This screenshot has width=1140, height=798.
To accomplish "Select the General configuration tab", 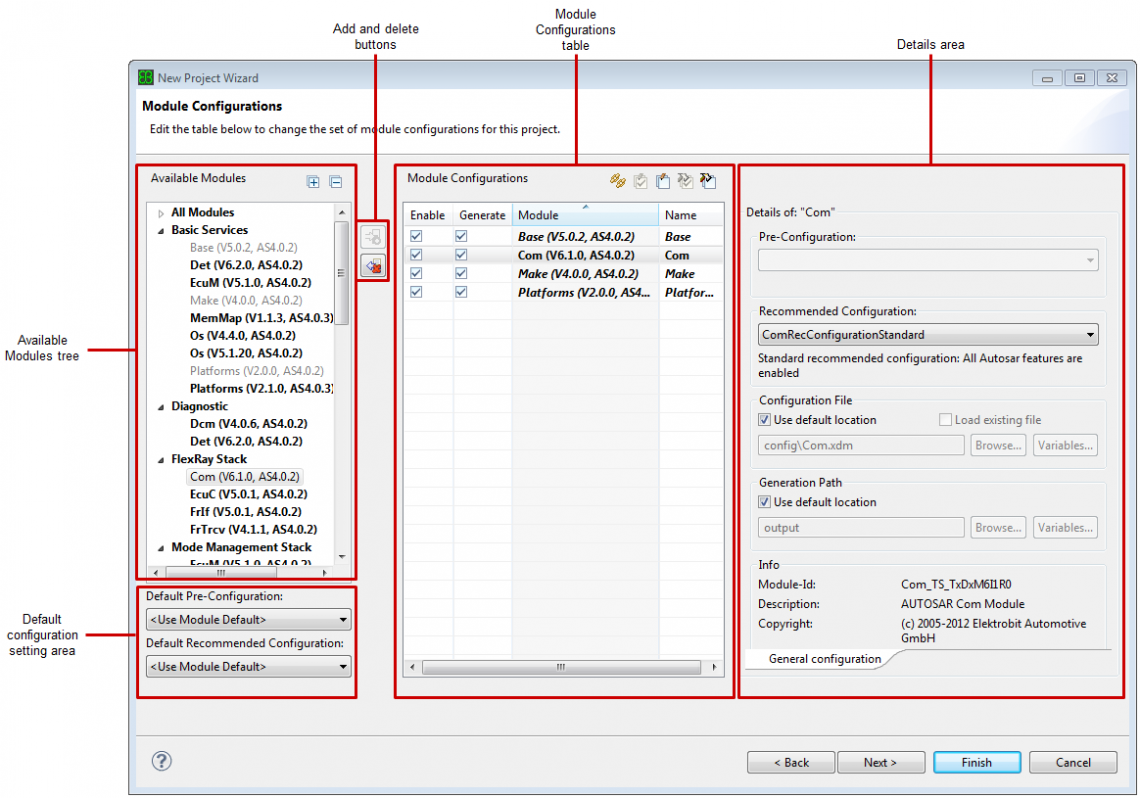I will click(x=824, y=659).
